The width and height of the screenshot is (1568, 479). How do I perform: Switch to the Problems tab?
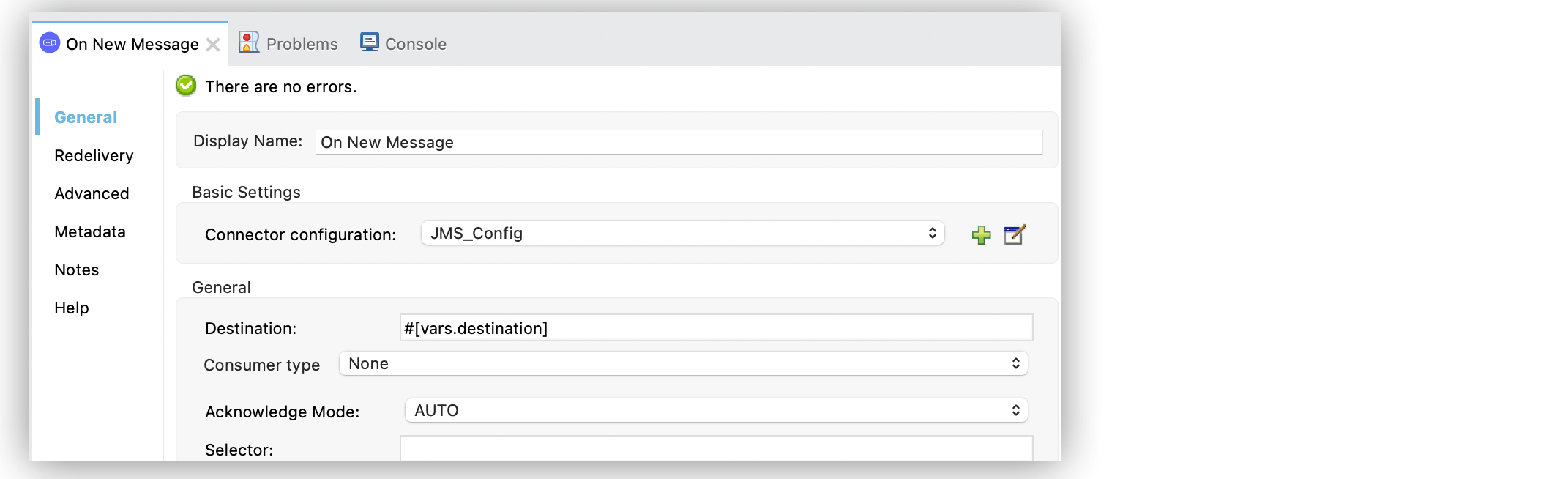tap(302, 43)
